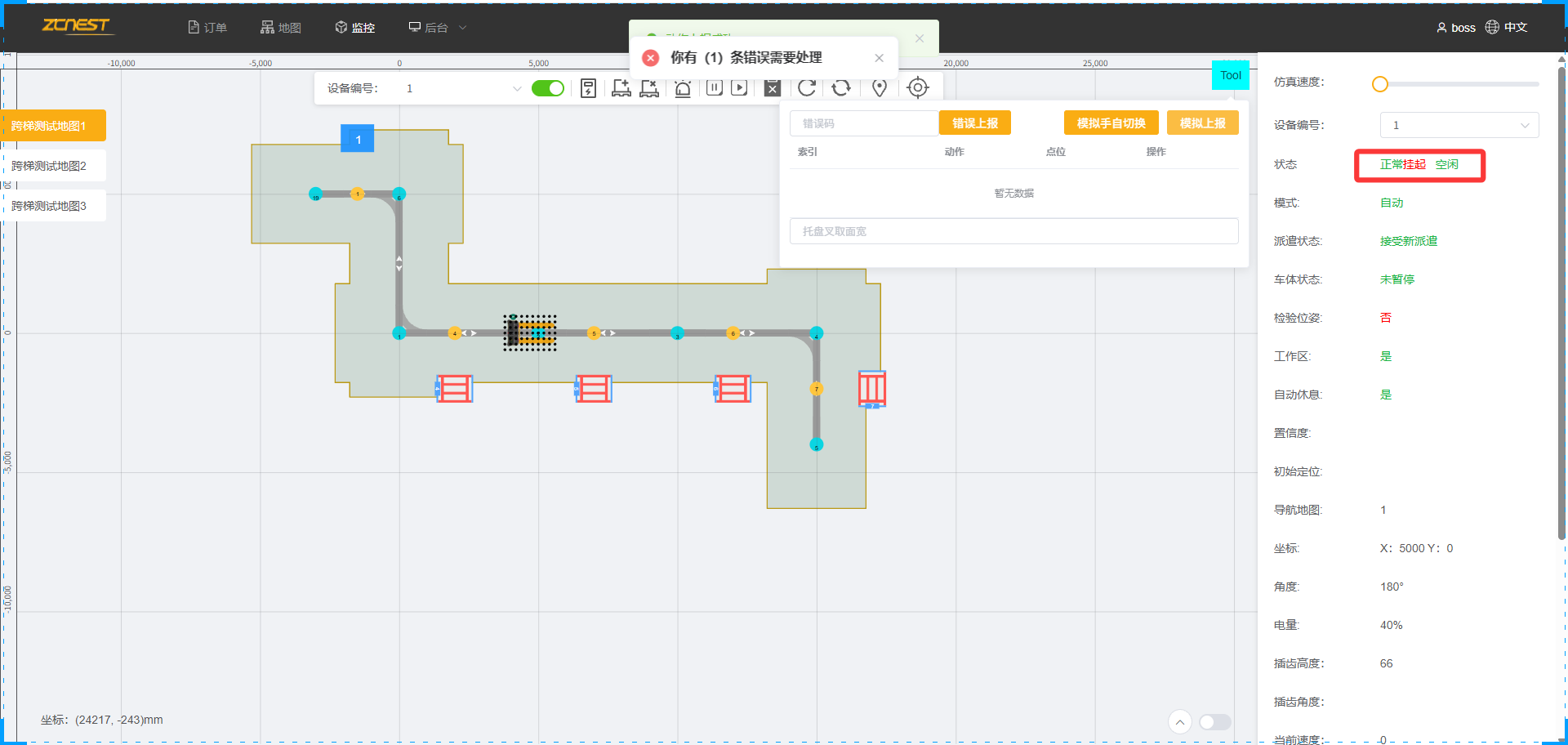Click the sync circular arrows icon
The image size is (1568, 745).
tap(841, 87)
